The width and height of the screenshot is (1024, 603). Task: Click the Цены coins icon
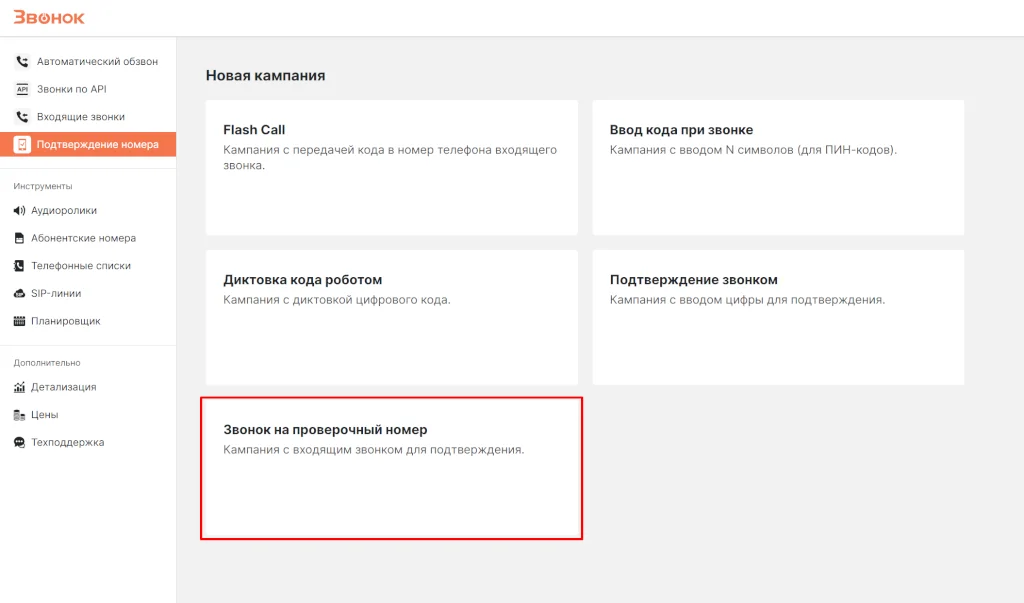click(x=20, y=415)
